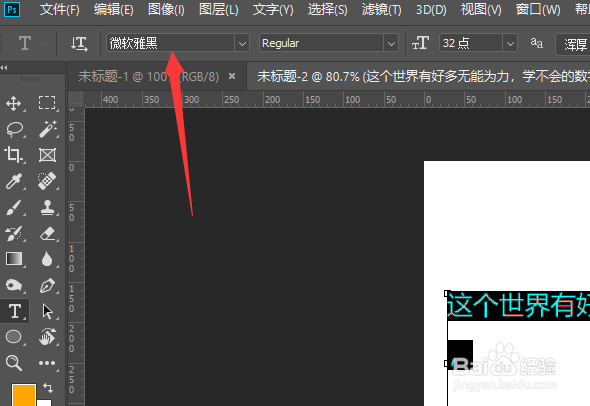Open the 窗口(W) menu
Screen dimensions: 590x406
(x=538, y=9)
